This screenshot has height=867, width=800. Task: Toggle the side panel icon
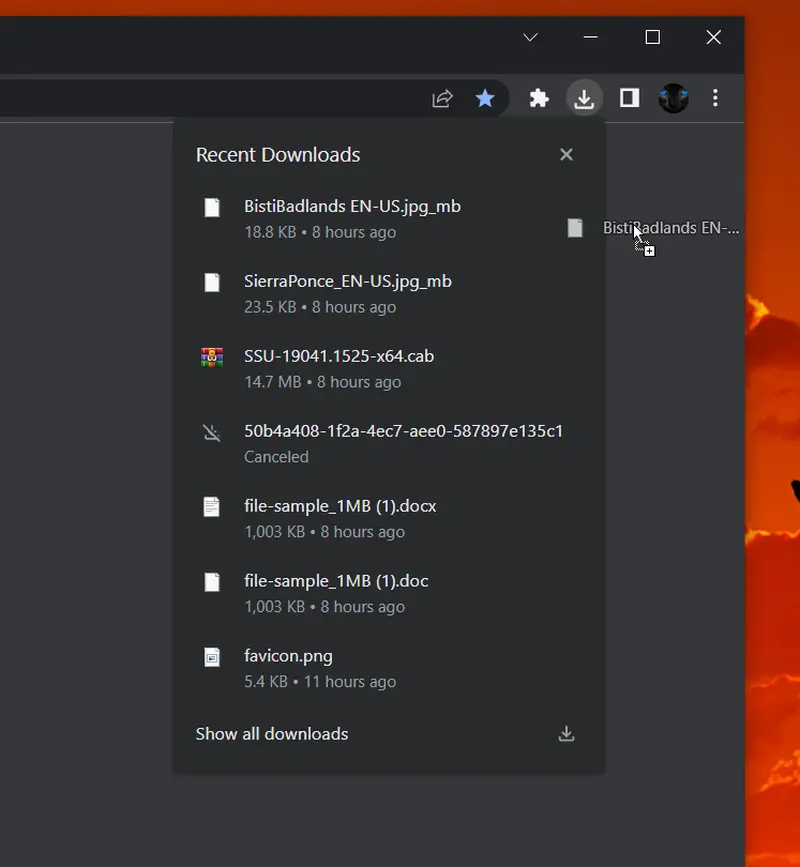click(629, 98)
